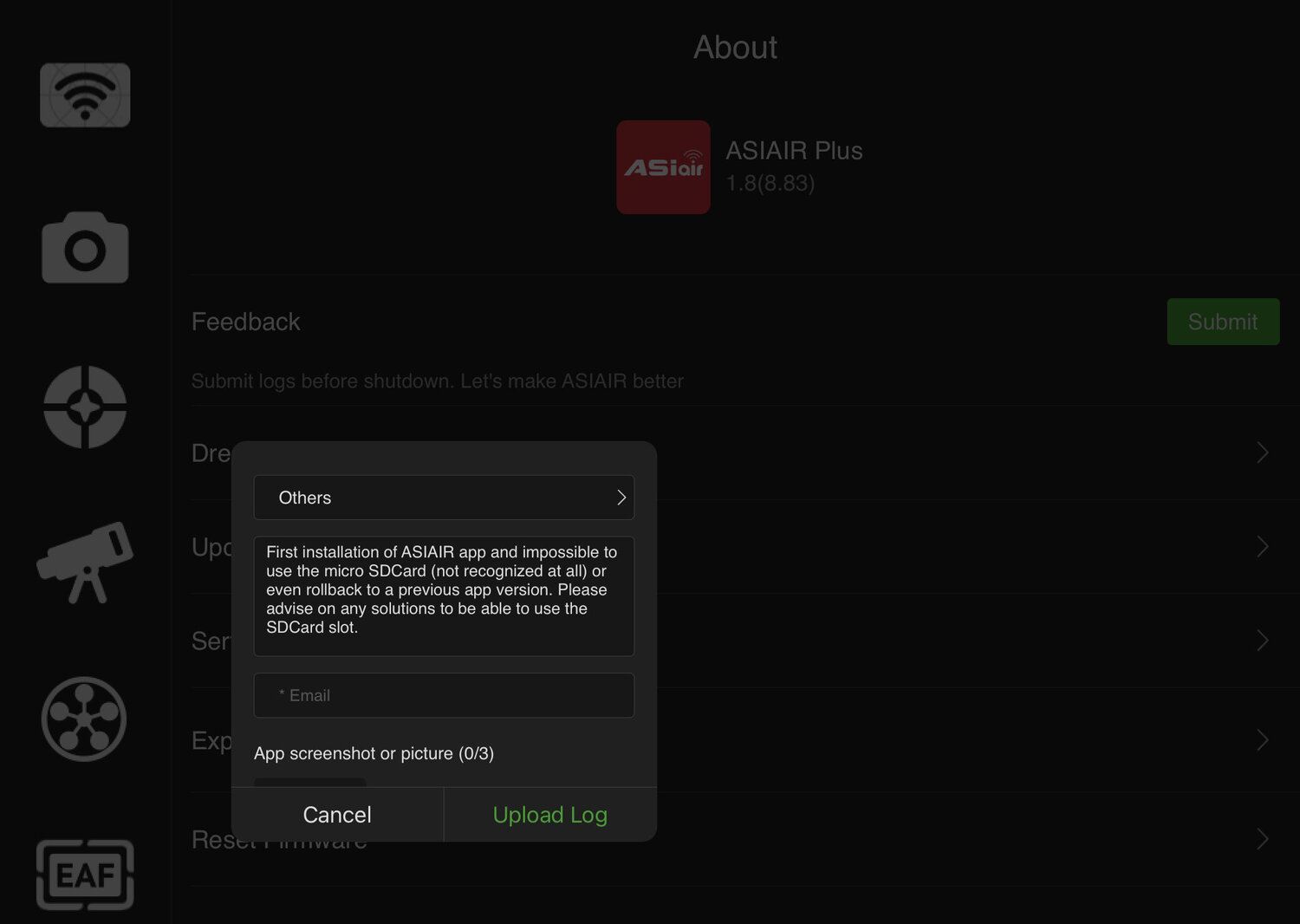This screenshot has height=924, width=1300.
Task: Click the ASIAIR app logo
Action: tap(663, 167)
